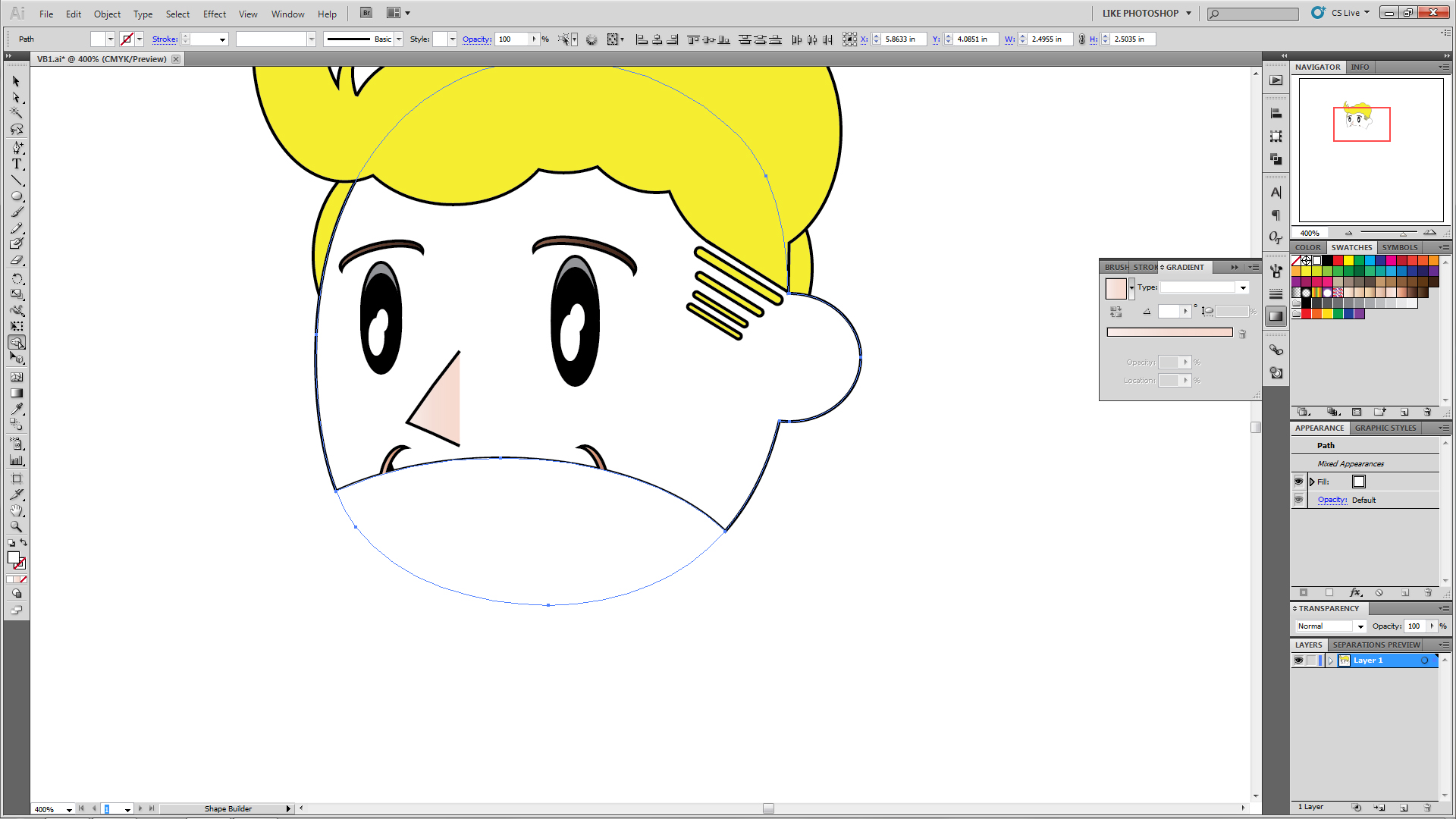Select the Direct Selection tool

pos(16,97)
